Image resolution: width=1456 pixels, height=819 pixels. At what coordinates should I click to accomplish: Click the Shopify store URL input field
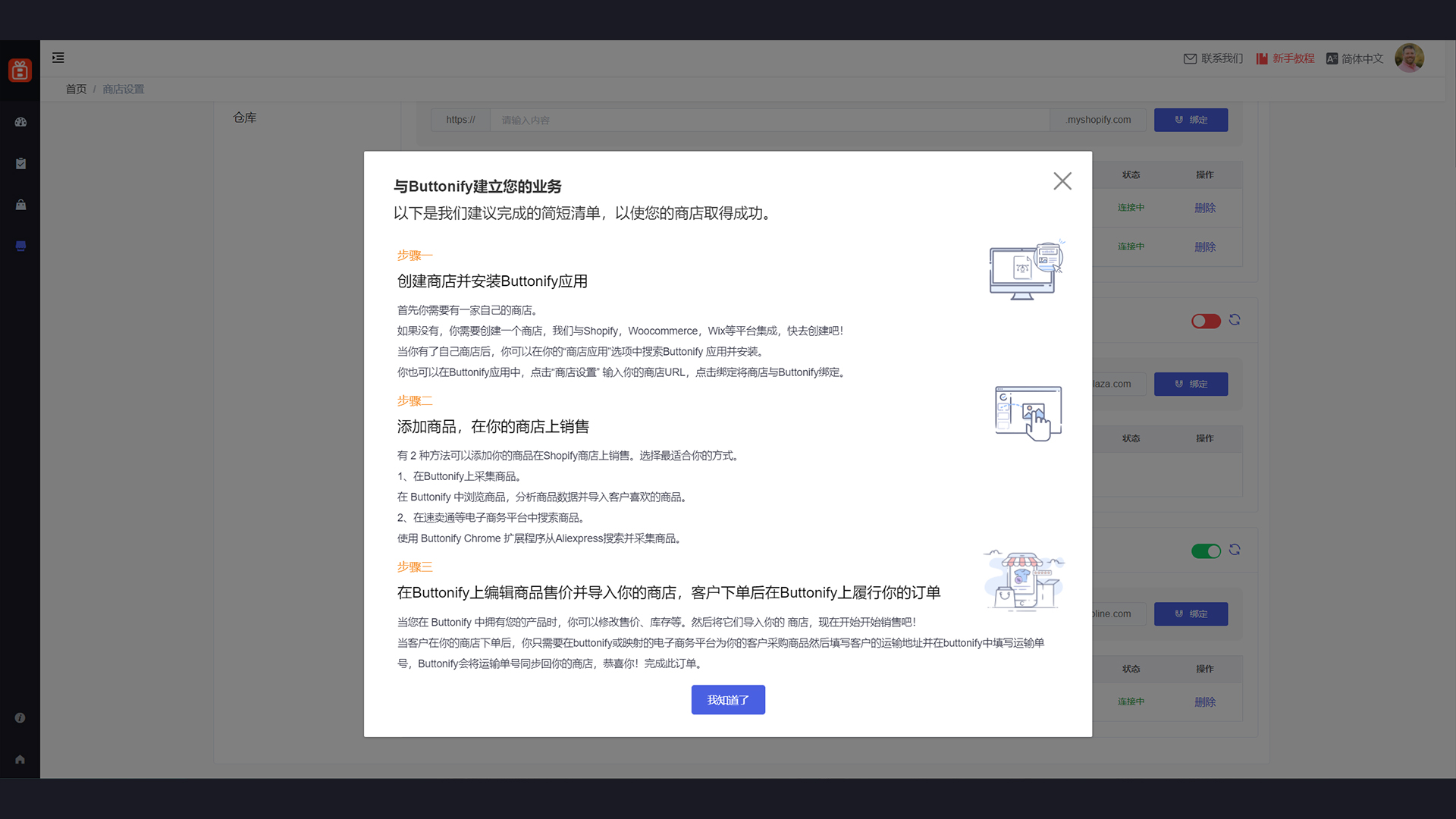[x=769, y=120]
